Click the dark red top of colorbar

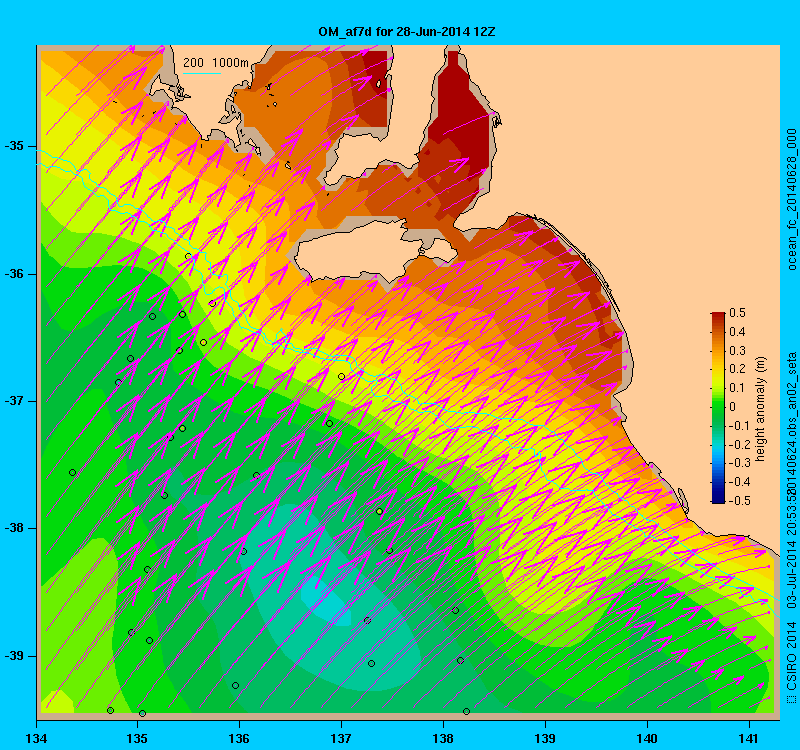pos(718,315)
